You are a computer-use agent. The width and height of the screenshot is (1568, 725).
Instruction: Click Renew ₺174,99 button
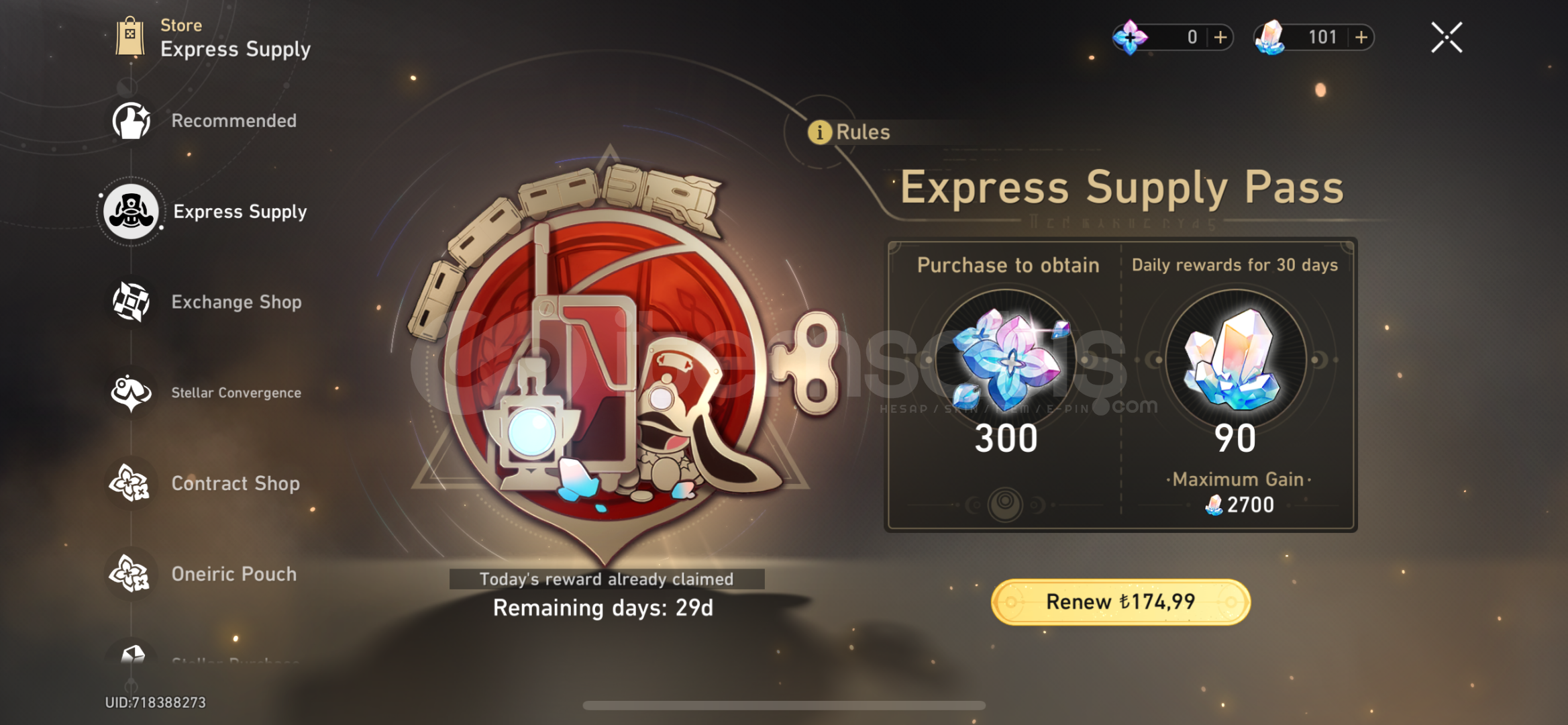pos(1120,601)
